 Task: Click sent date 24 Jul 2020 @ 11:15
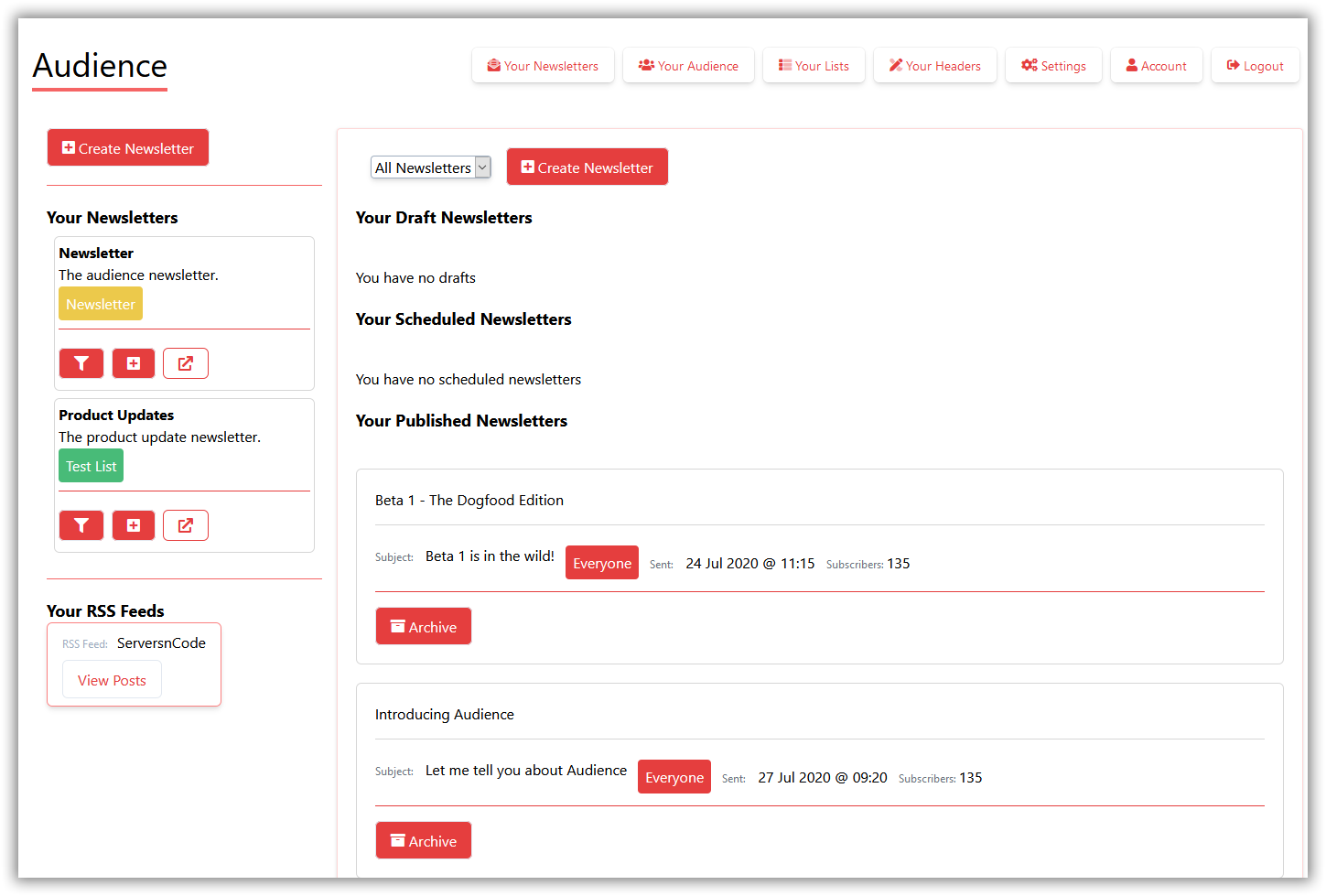coord(750,563)
